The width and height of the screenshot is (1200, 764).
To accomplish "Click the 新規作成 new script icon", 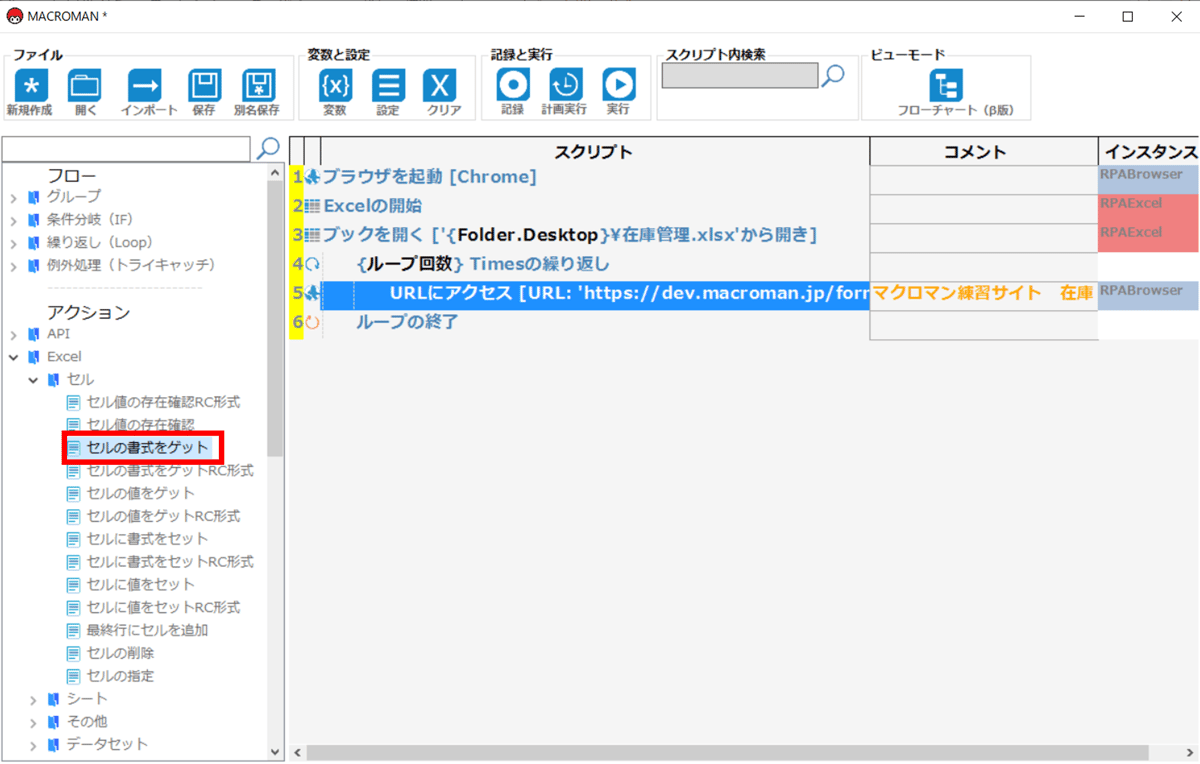I will (x=31, y=86).
